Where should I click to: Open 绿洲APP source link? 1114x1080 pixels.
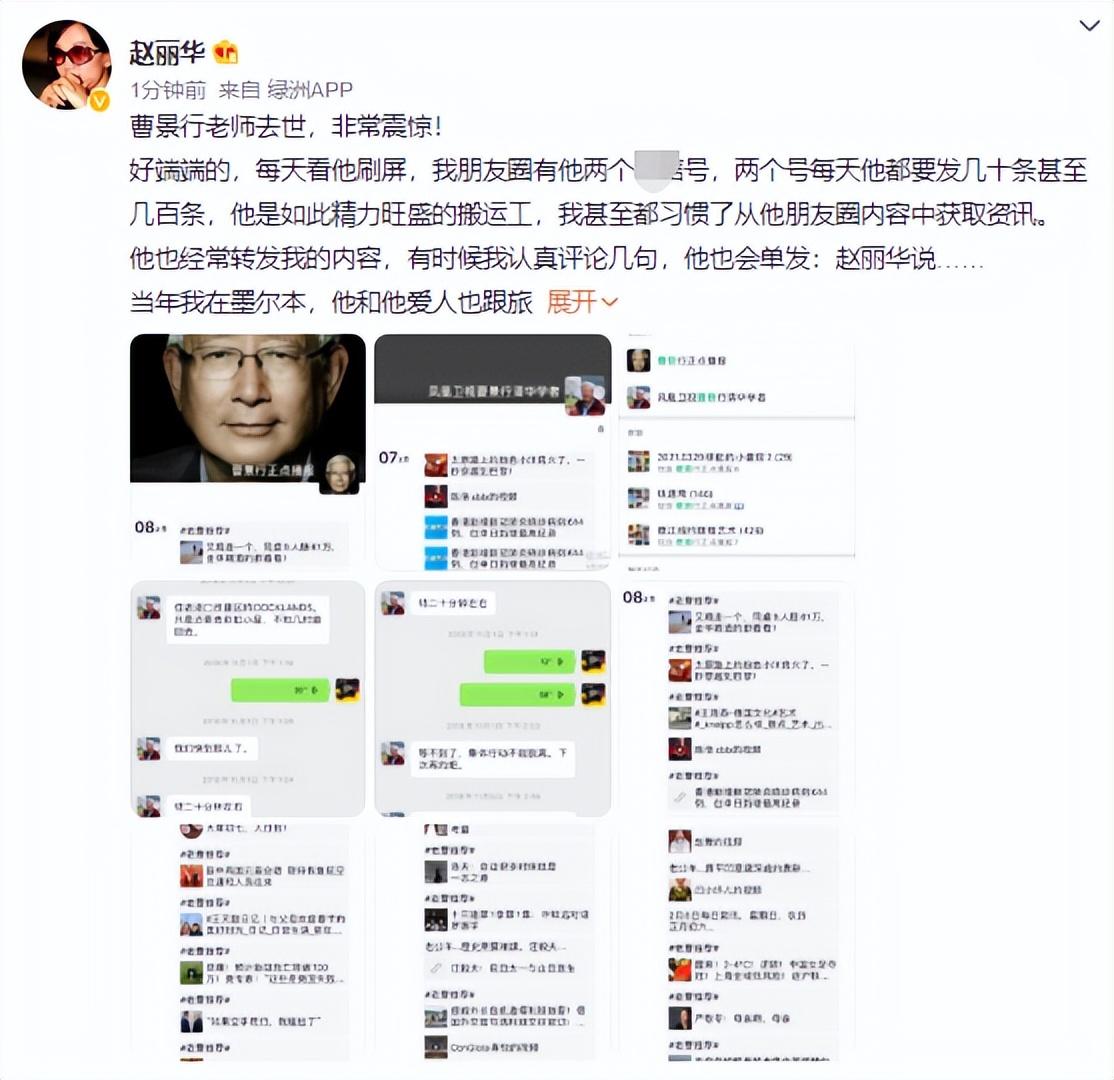310,90
